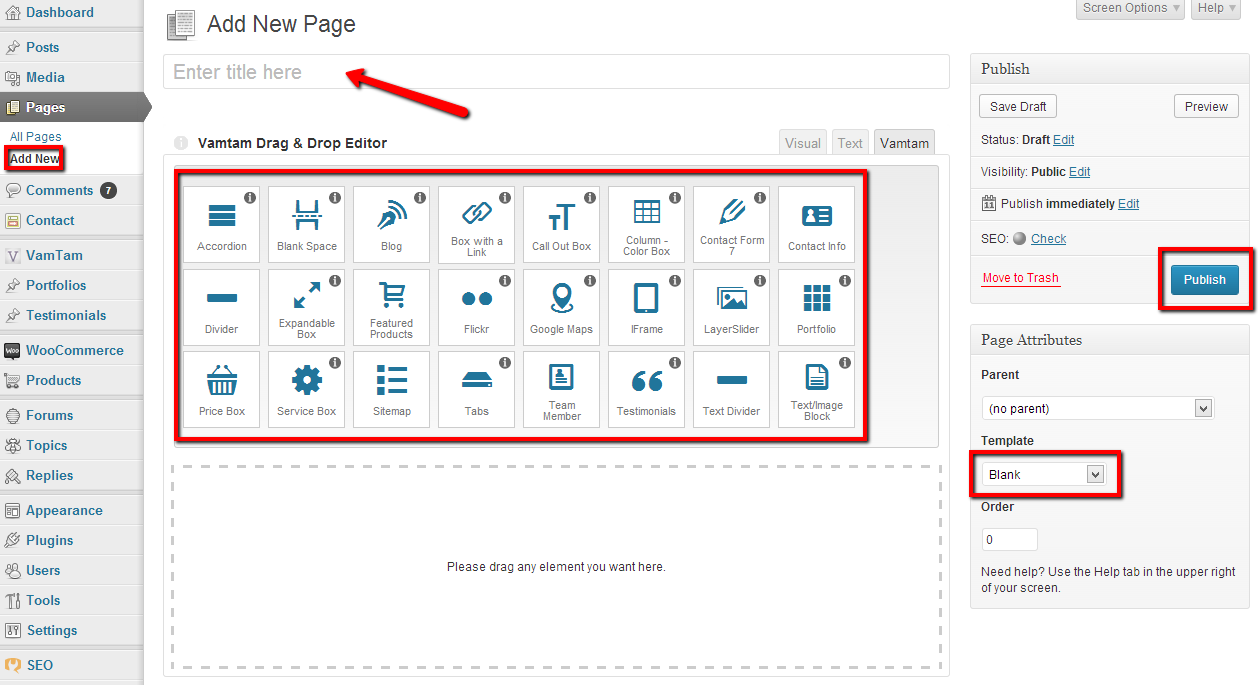Image resolution: width=1258 pixels, height=685 pixels.
Task: Publish the new page
Action: click(x=1204, y=280)
